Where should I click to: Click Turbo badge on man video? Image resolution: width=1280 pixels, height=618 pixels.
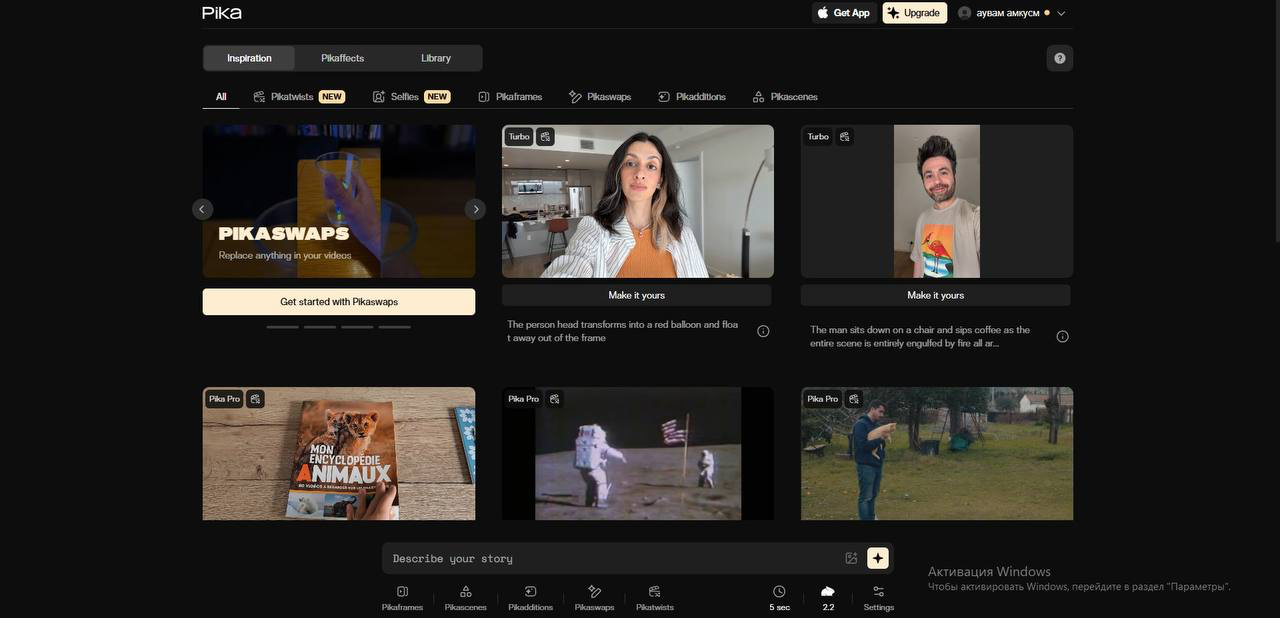click(818, 137)
